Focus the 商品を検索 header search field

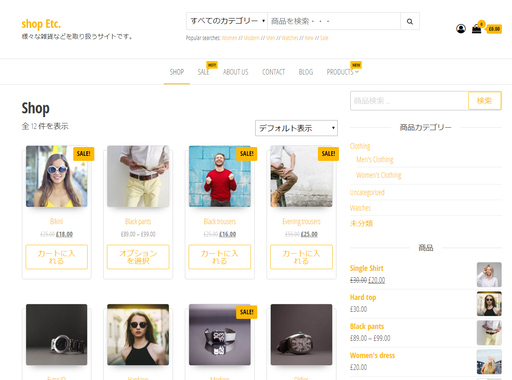tap(334, 21)
